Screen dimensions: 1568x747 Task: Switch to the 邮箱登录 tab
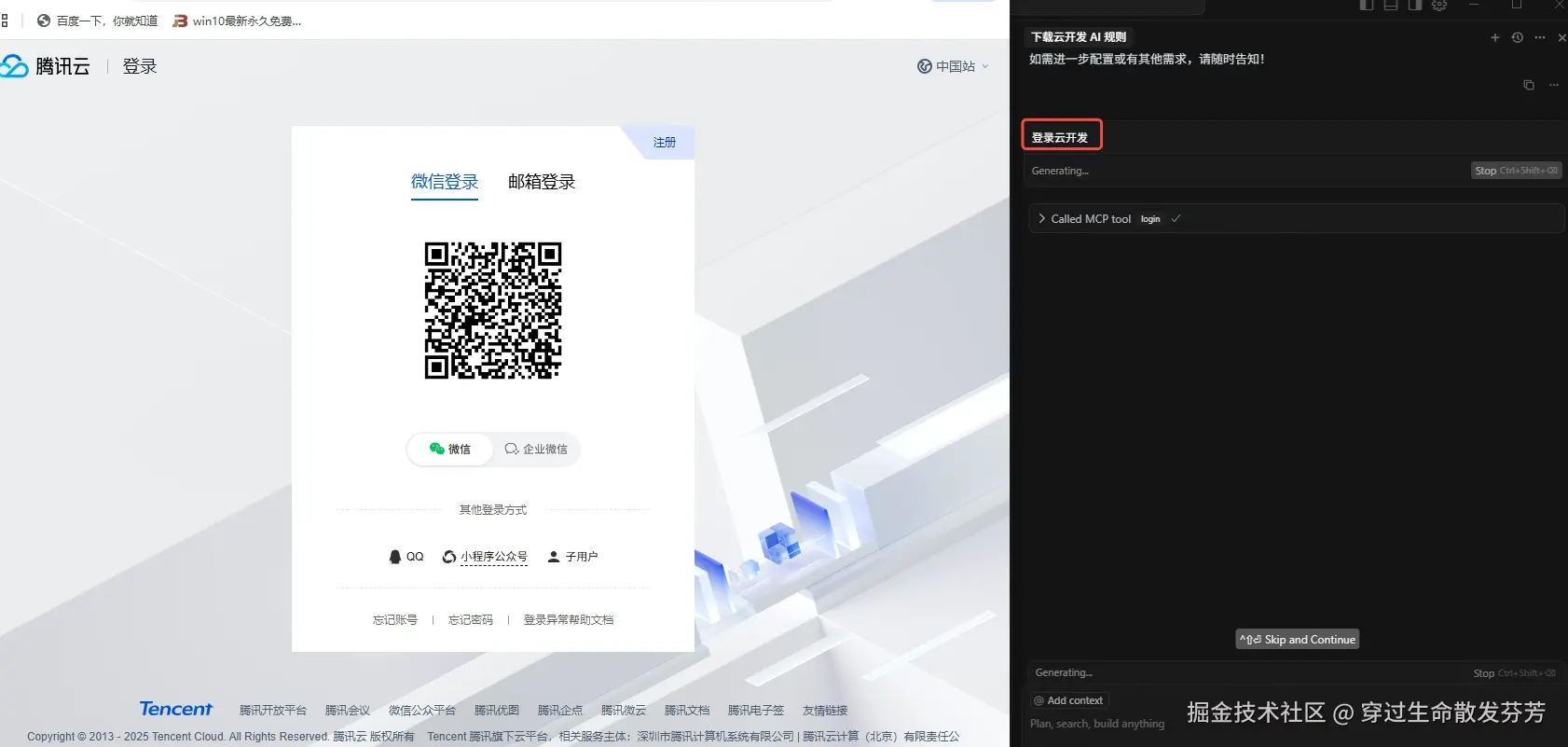pos(542,182)
